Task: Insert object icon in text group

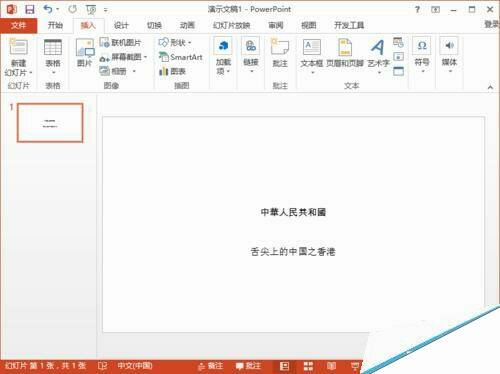Action: (398, 71)
